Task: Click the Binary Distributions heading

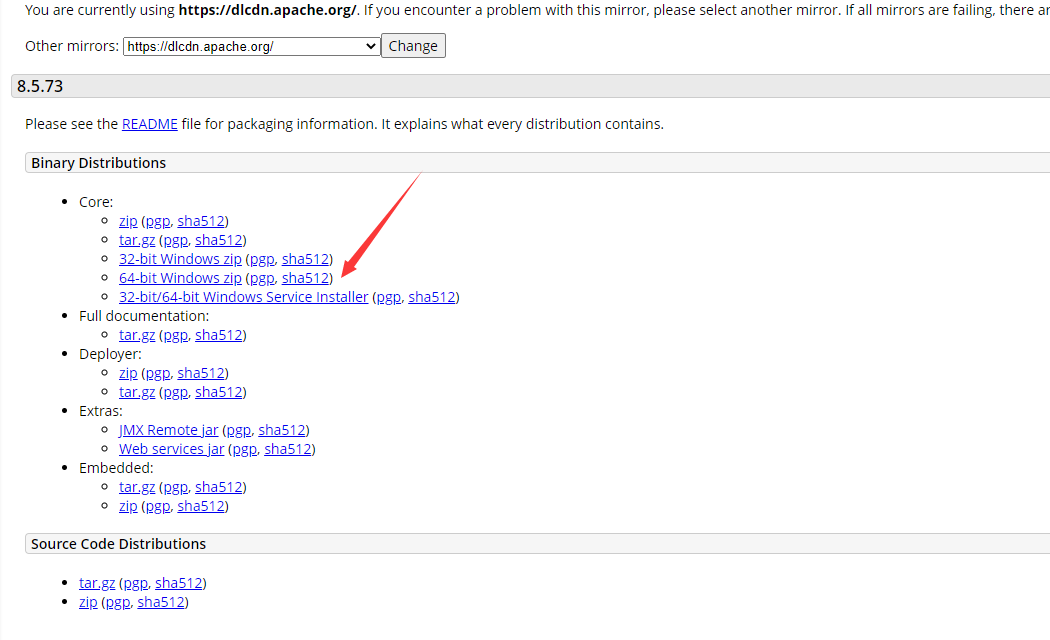Action: (x=98, y=163)
